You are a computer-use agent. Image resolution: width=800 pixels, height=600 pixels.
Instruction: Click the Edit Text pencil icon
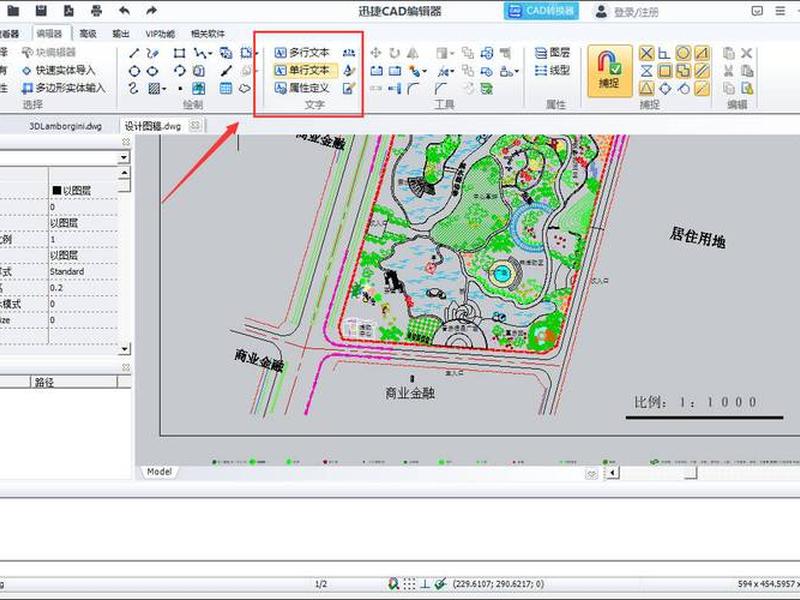(x=349, y=88)
